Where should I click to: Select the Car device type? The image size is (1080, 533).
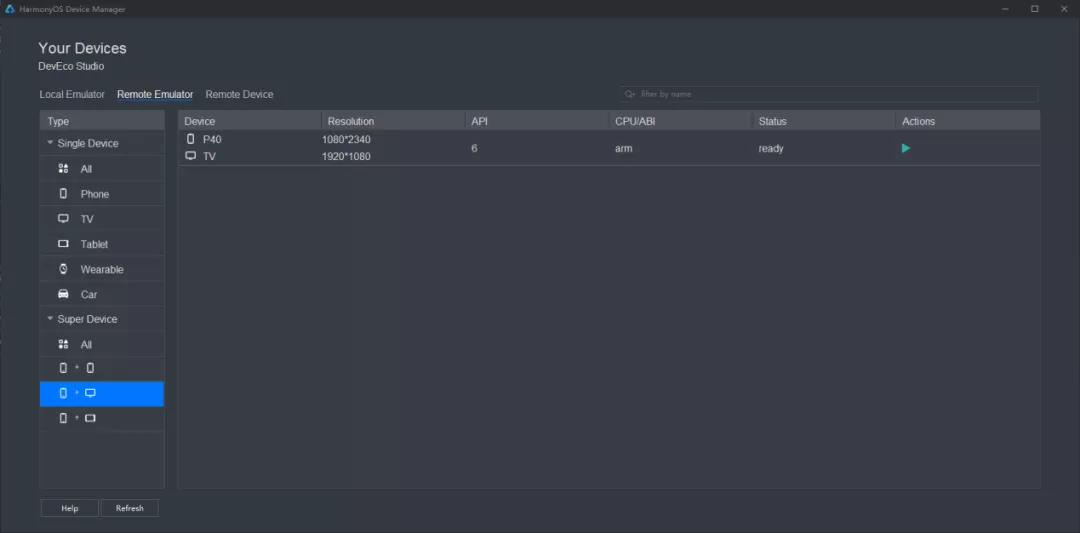pyautogui.click(x=102, y=294)
